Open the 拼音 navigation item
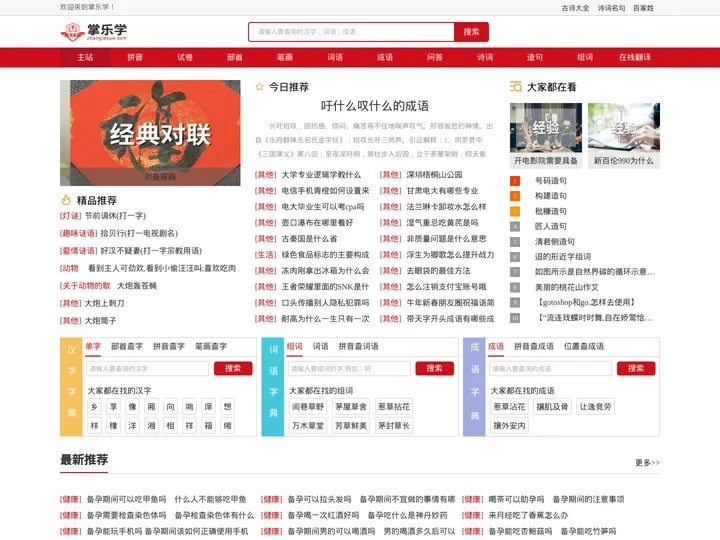The height and width of the screenshot is (540, 720). point(135,57)
